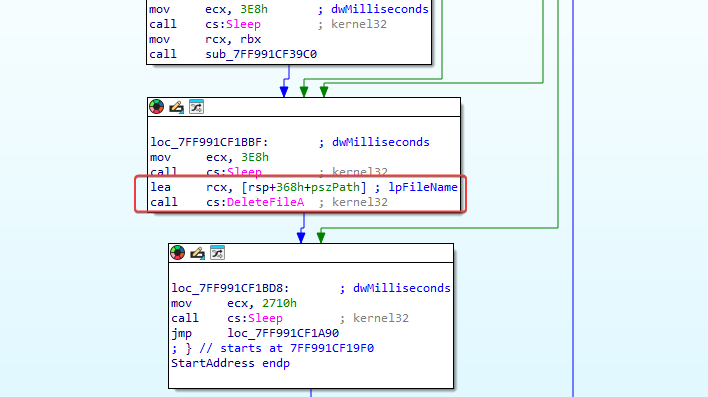Viewport: 708px width, 397px height.
Task: Click 'mov rcx, rbx' instruction
Action: (205, 39)
